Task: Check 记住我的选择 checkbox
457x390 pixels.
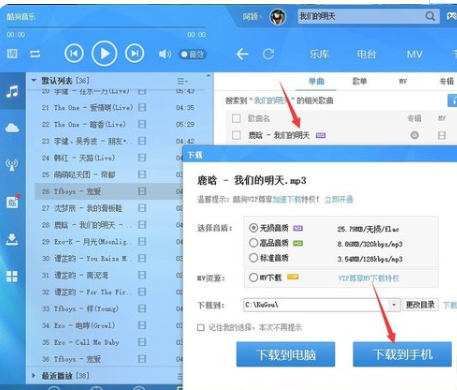Action: pos(201,328)
